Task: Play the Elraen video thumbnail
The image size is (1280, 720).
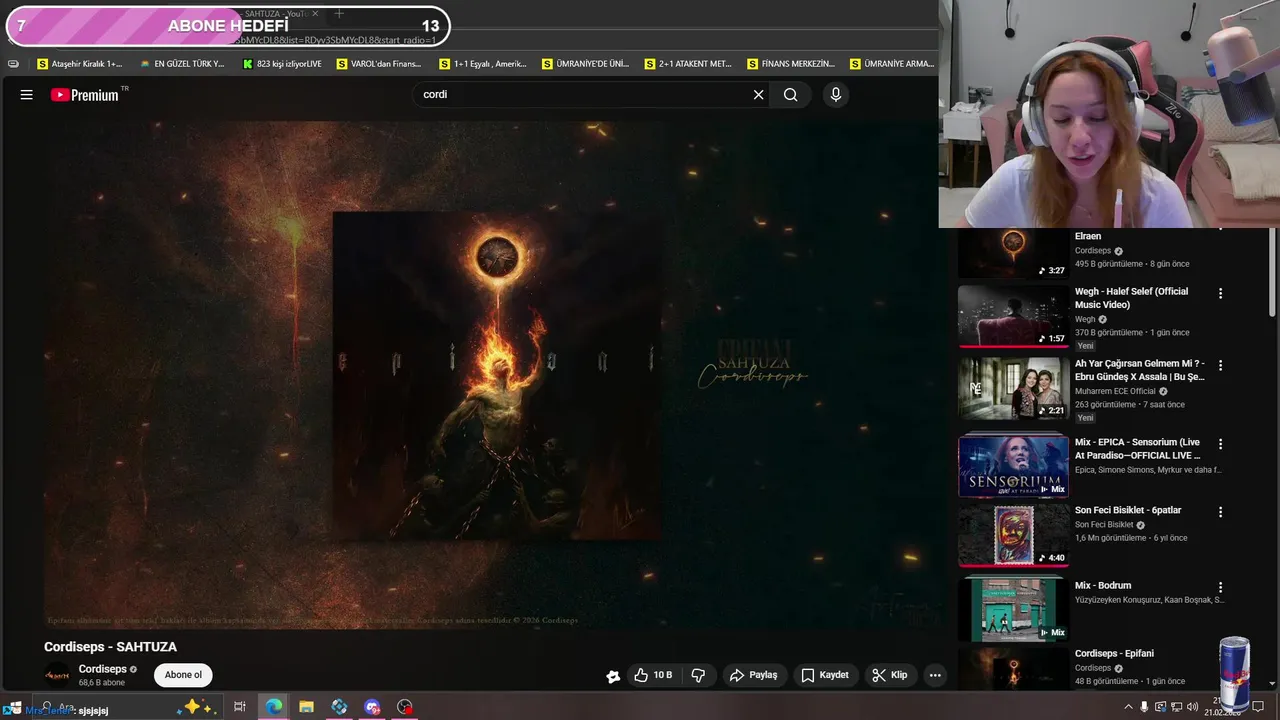Action: [x=1013, y=253]
